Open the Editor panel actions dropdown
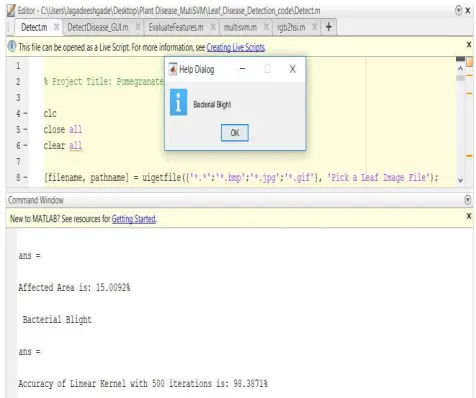This screenshot has width=476, height=398. 458,10
